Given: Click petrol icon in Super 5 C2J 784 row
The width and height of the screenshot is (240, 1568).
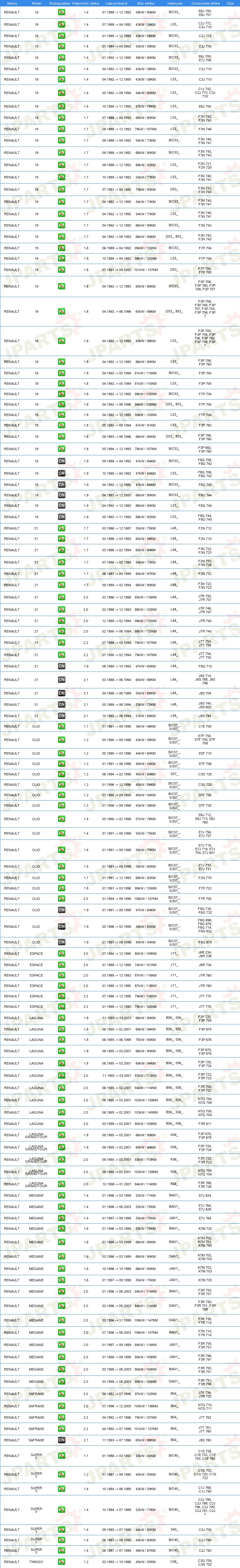Looking at the screenshot, I should tap(61, 1540).
